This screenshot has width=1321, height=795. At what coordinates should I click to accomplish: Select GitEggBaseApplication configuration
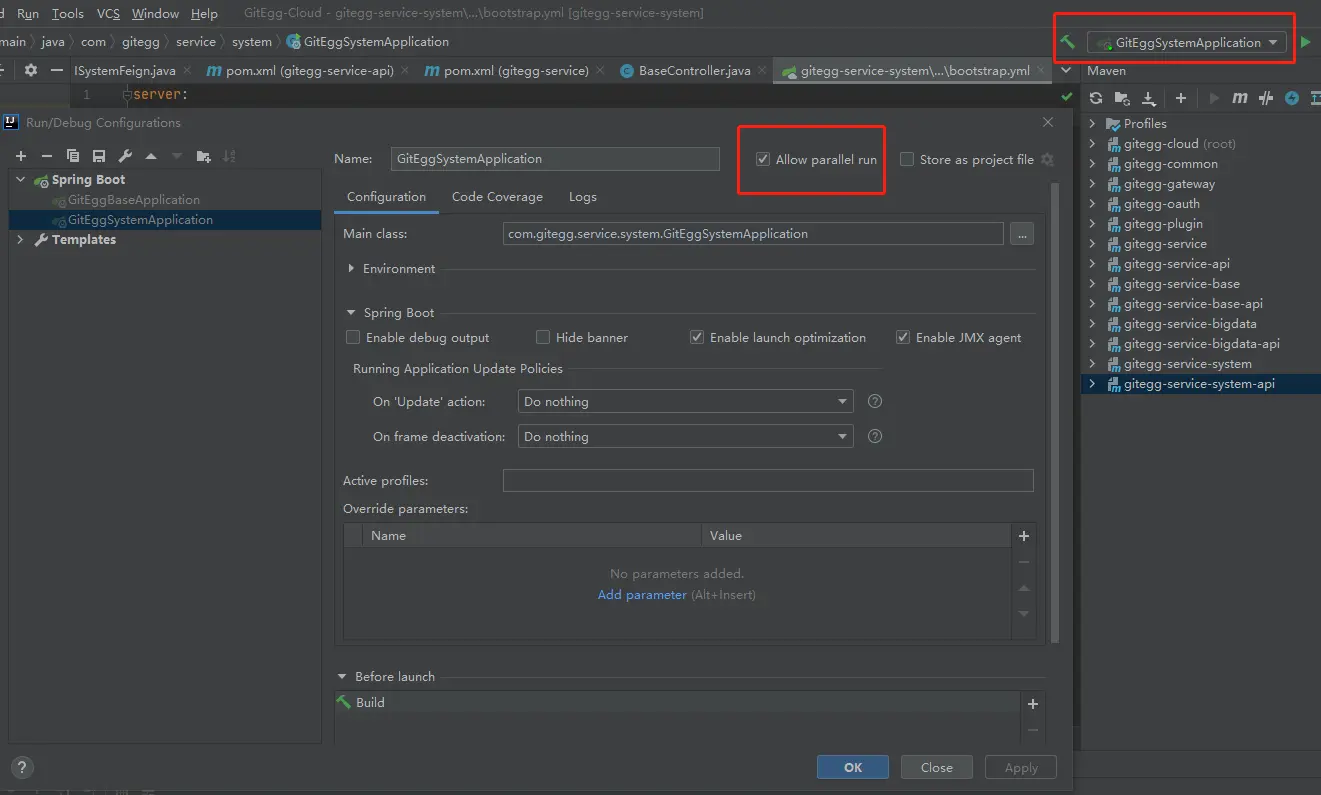tap(133, 200)
